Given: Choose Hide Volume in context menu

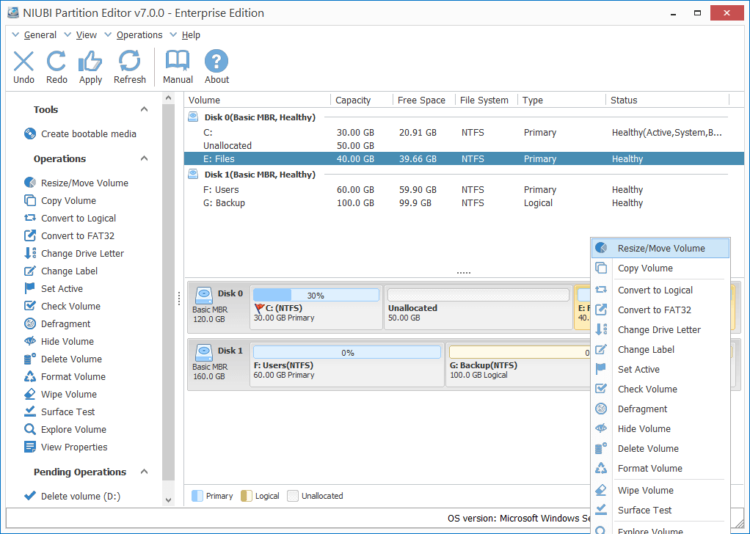Looking at the screenshot, I should [661, 429].
